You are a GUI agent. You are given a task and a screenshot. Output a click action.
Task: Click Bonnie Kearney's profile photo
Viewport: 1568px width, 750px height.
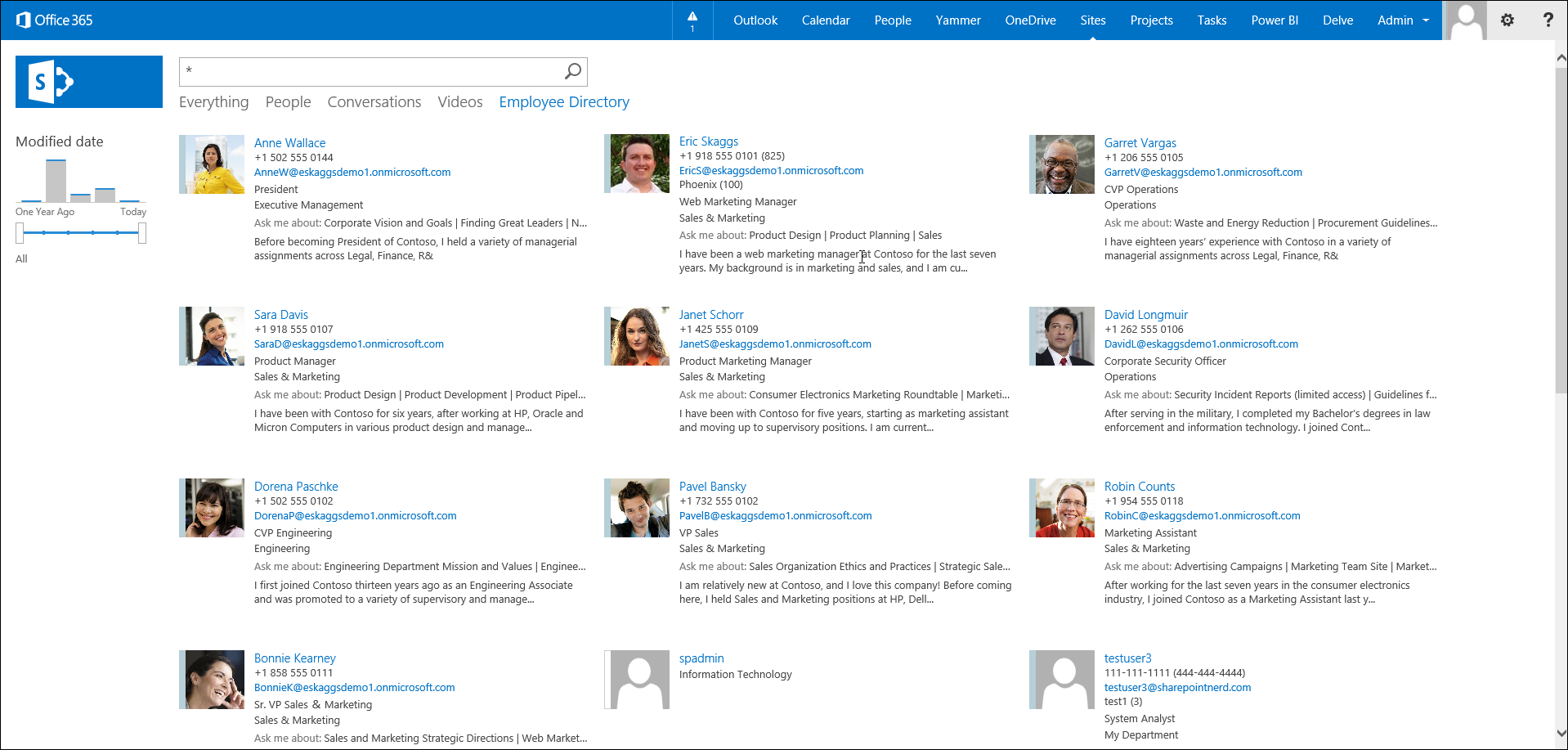[x=212, y=680]
